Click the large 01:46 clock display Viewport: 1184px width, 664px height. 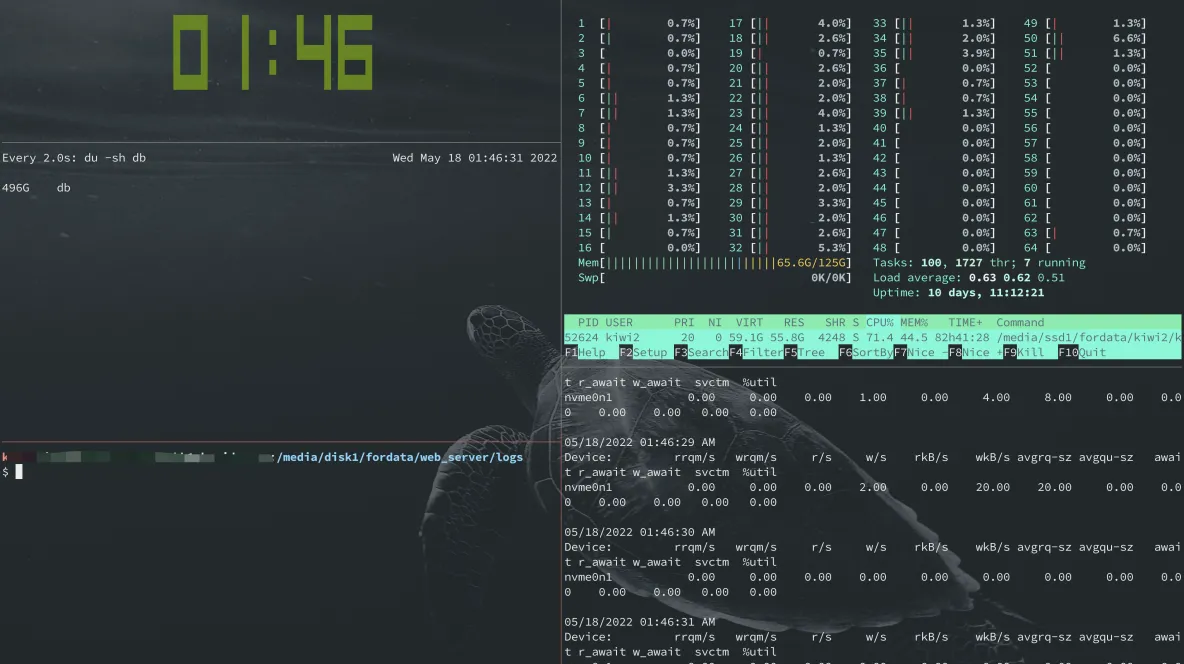(x=273, y=52)
